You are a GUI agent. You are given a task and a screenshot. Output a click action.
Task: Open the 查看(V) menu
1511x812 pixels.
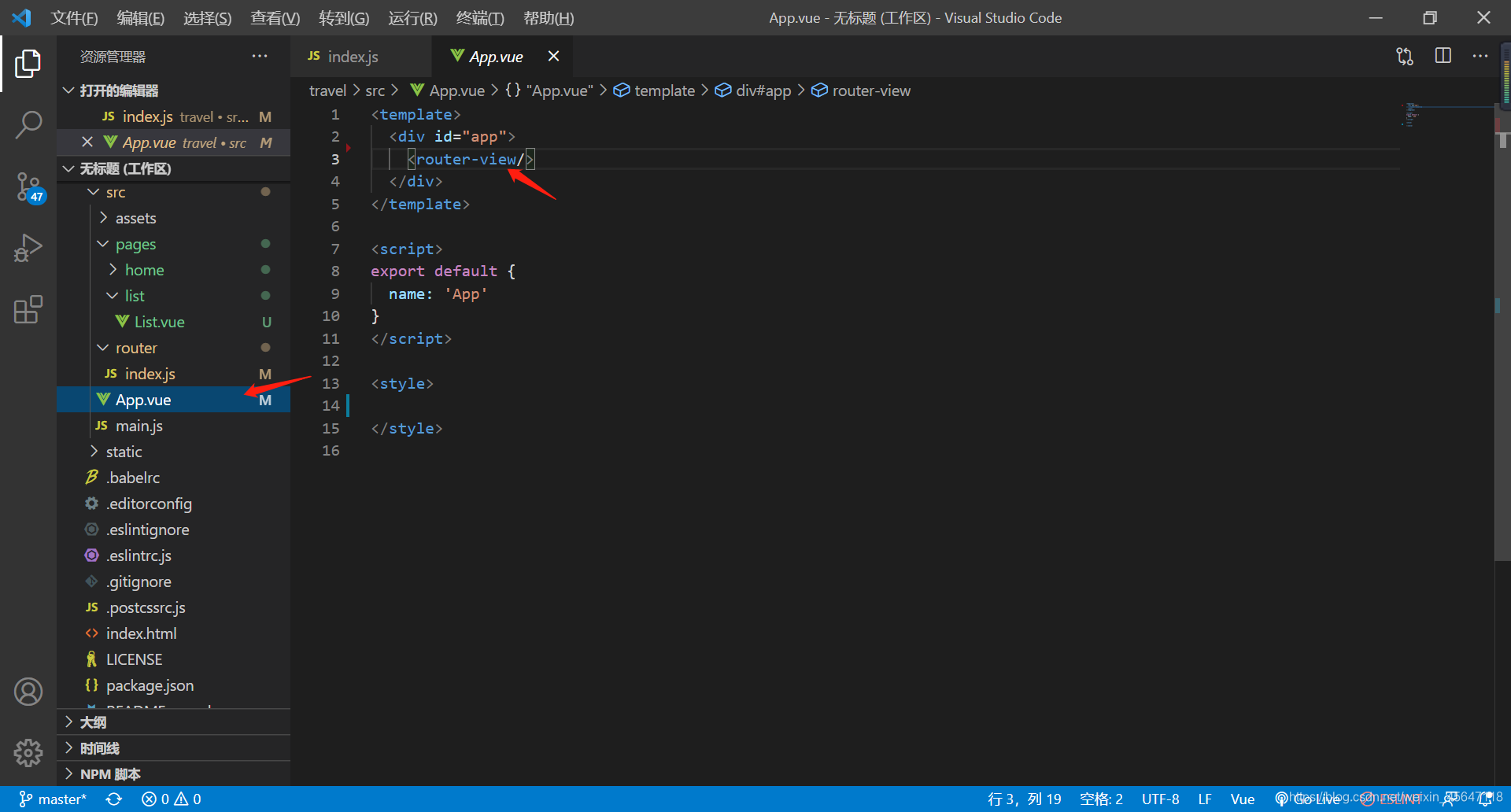click(275, 17)
